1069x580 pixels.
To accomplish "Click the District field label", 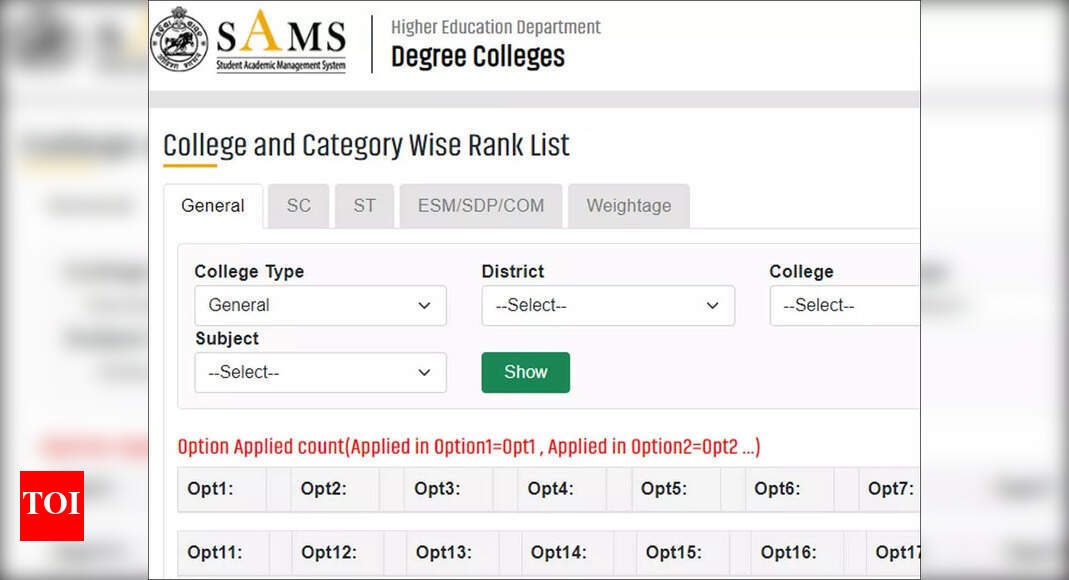I will (x=513, y=271).
